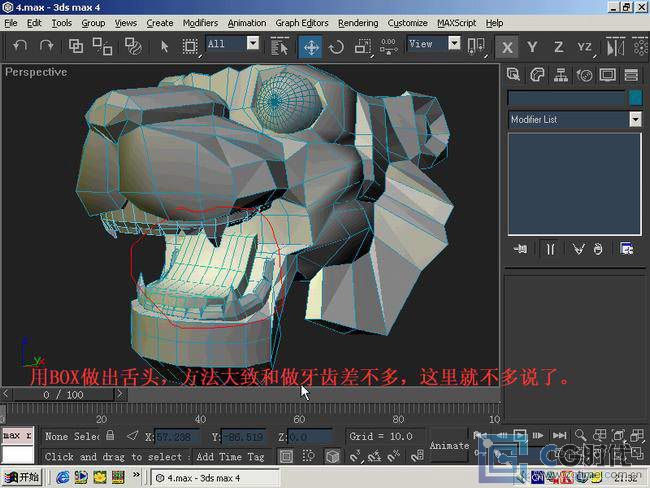This screenshot has width=650, height=488.
Task: Toggle the Animate button
Action: [449, 446]
